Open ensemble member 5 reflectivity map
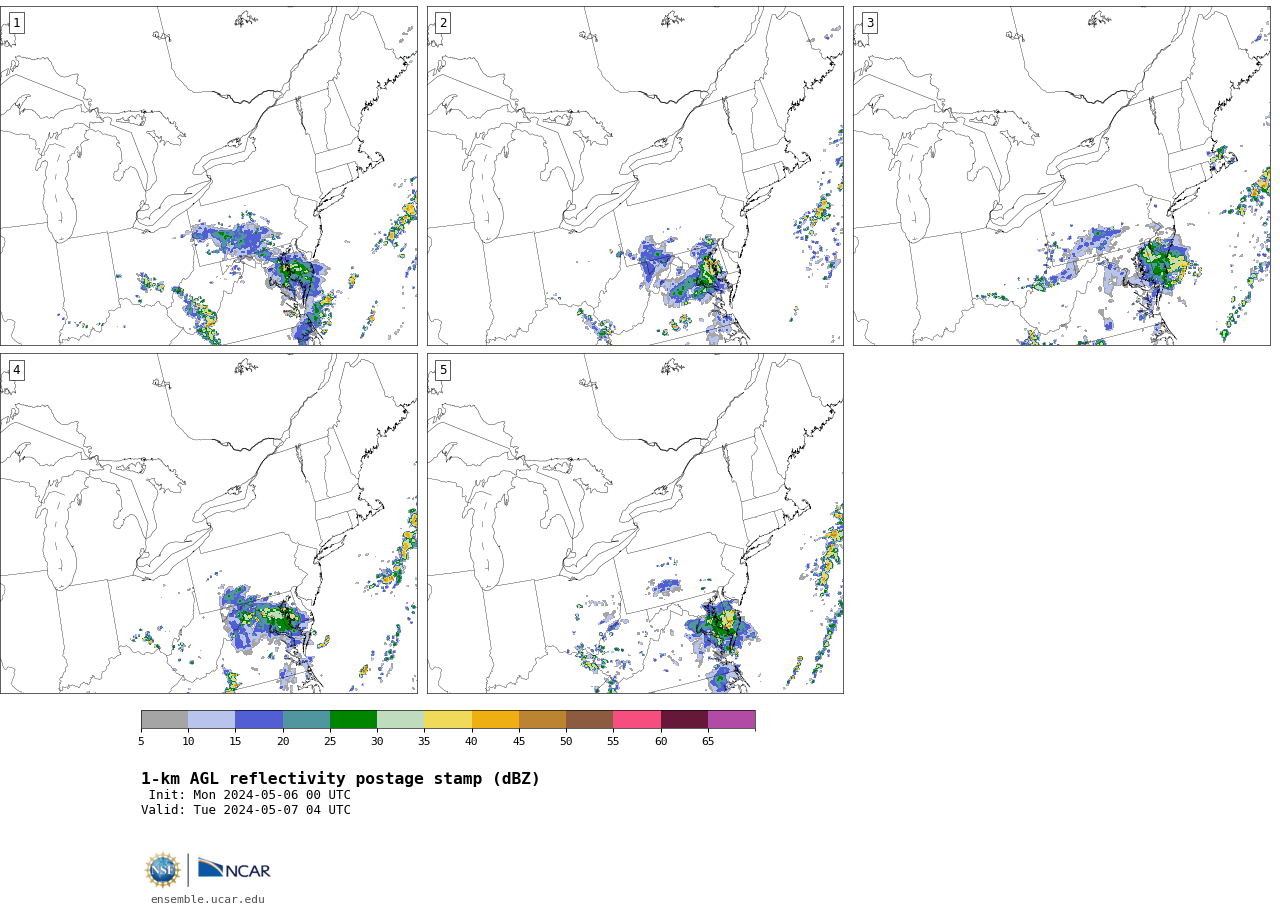The height and width of the screenshot is (910, 1280). click(635, 523)
